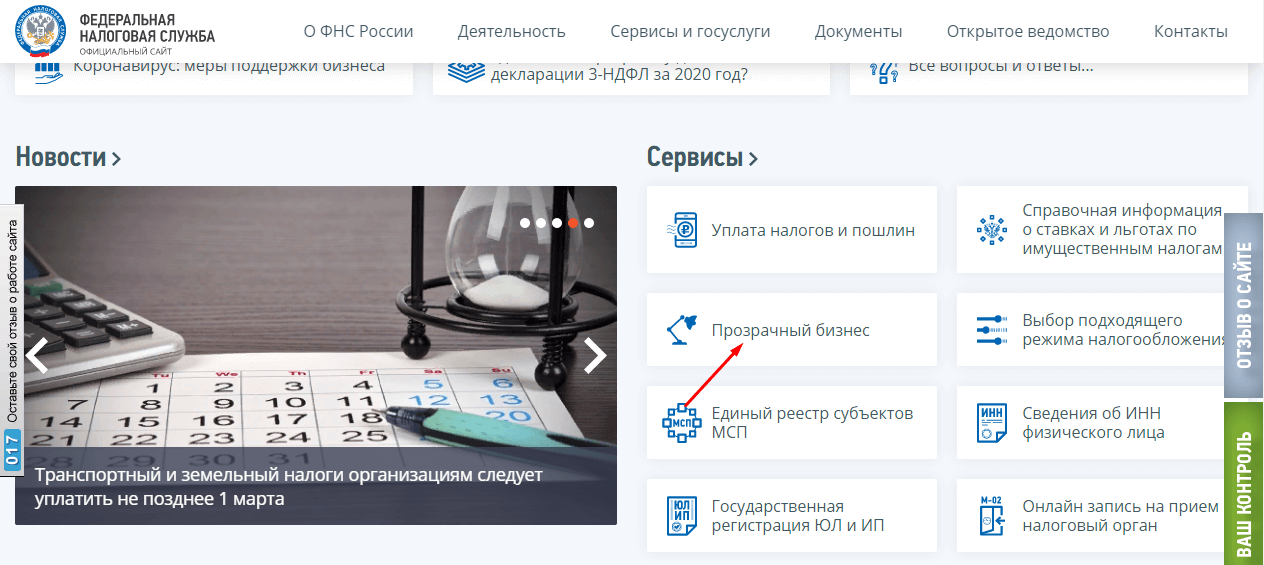Viewport: 1264px width, 565px height.
Task: Open the transport and land tax news headline
Action: [289, 487]
